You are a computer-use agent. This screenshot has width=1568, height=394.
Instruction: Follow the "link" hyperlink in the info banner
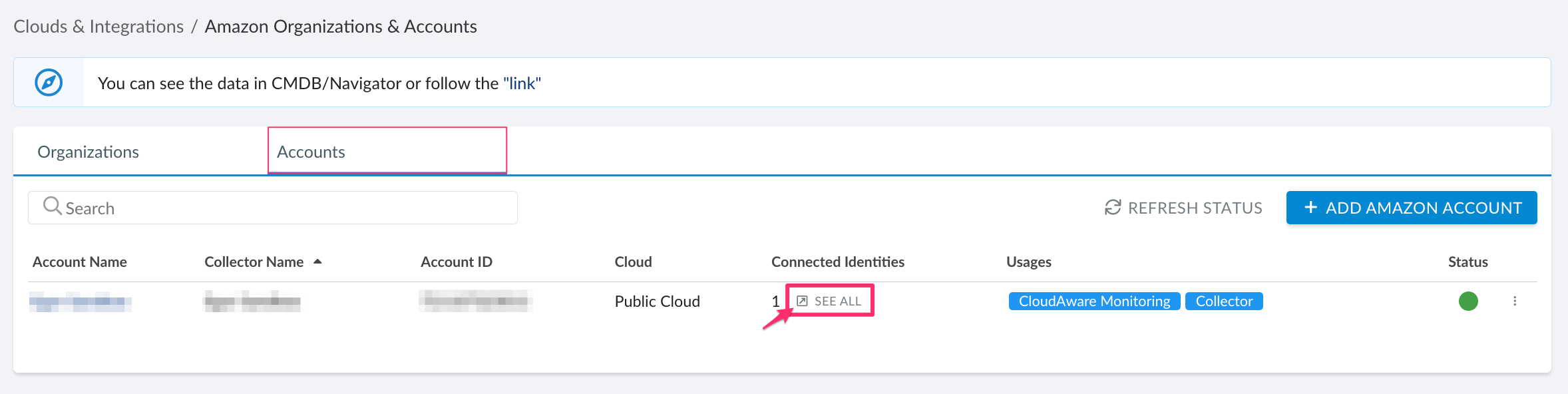point(522,83)
